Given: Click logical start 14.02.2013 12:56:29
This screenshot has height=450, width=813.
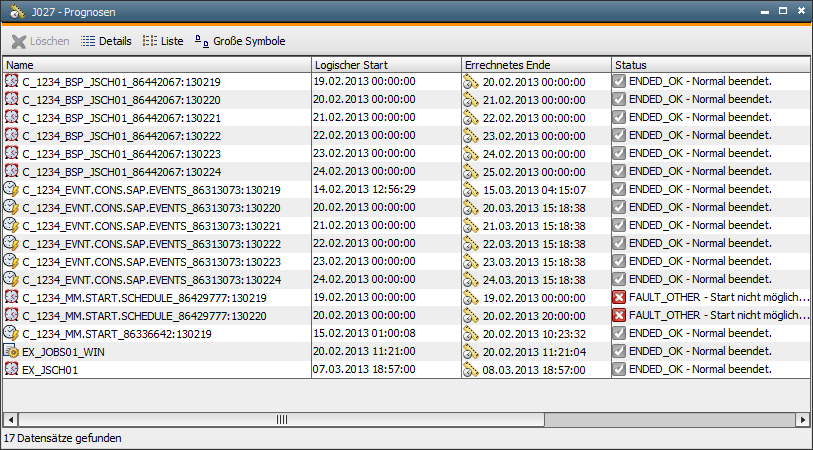Looking at the screenshot, I should click(x=364, y=189).
